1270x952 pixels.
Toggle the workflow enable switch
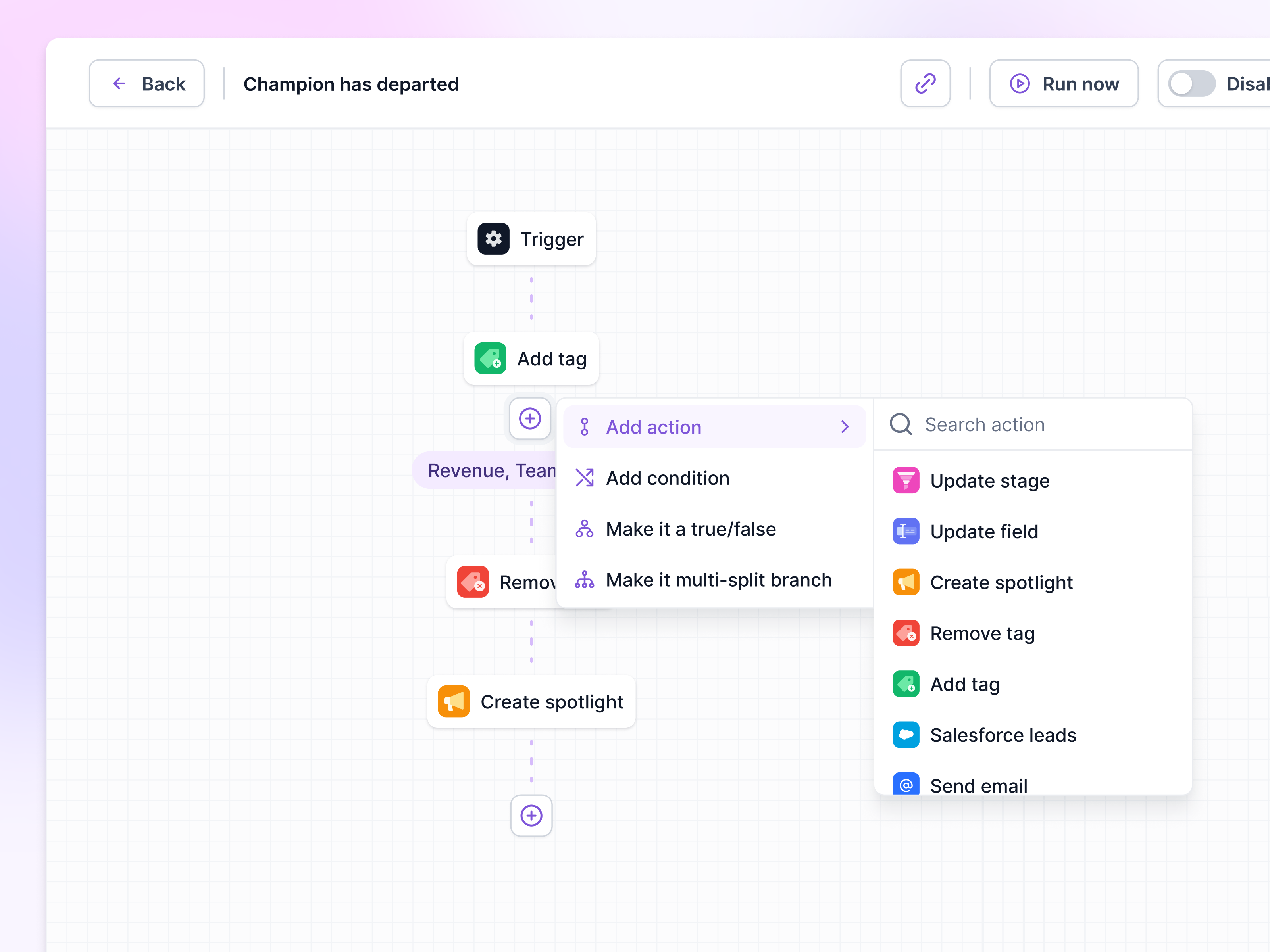pos(1192,84)
